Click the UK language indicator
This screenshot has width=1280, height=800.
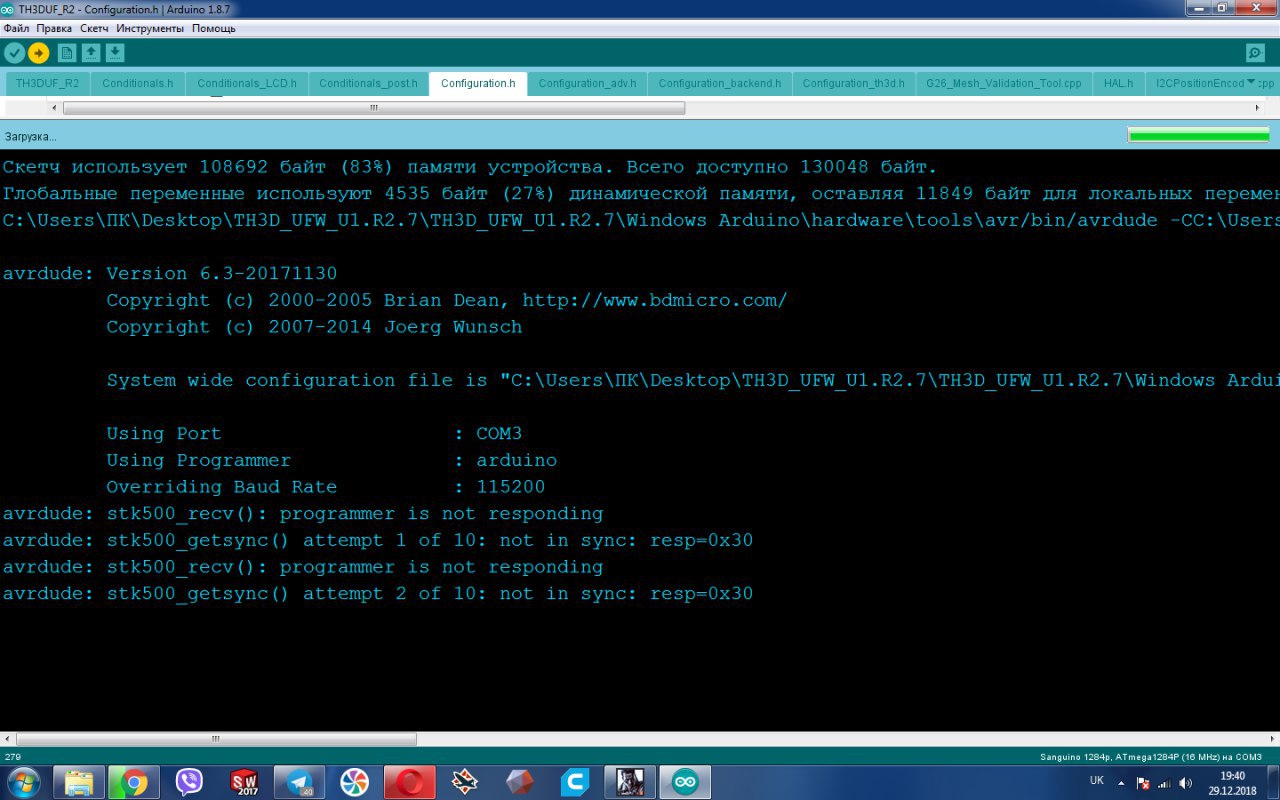pyautogui.click(x=1096, y=780)
